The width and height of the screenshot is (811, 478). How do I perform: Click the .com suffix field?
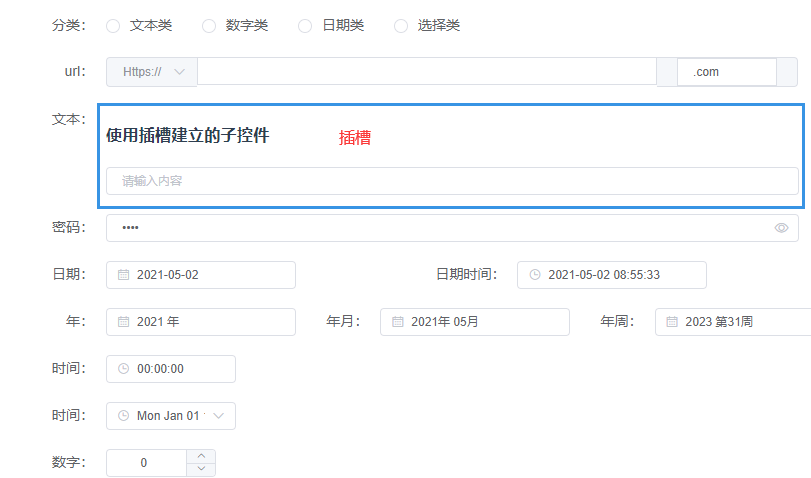pos(727,72)
